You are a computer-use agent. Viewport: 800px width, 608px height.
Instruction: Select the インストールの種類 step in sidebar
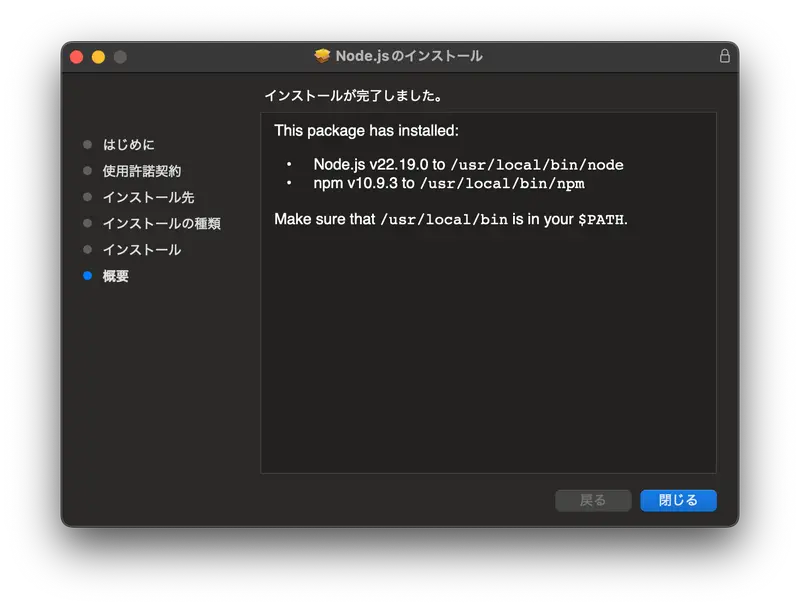pyautogui.click(x=162, y=223)
